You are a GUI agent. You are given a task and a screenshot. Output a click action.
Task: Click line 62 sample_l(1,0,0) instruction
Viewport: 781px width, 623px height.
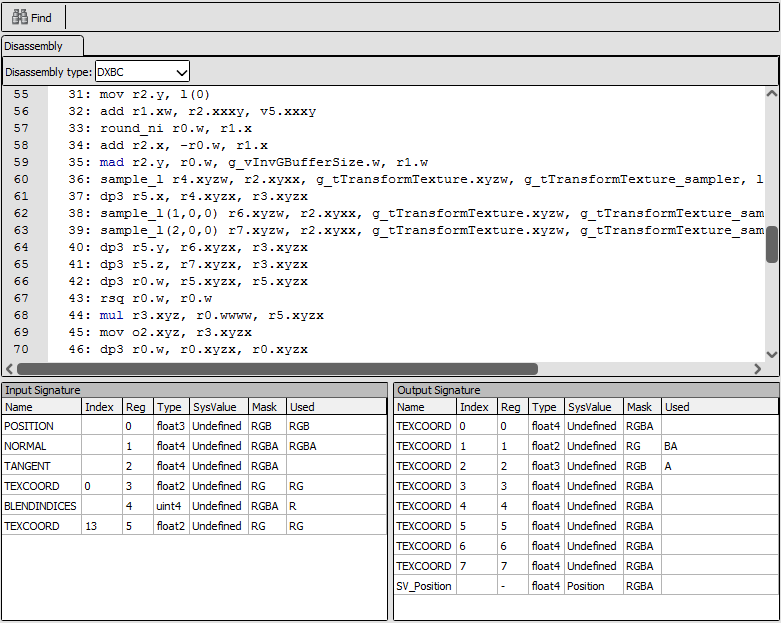click(416, 213)
